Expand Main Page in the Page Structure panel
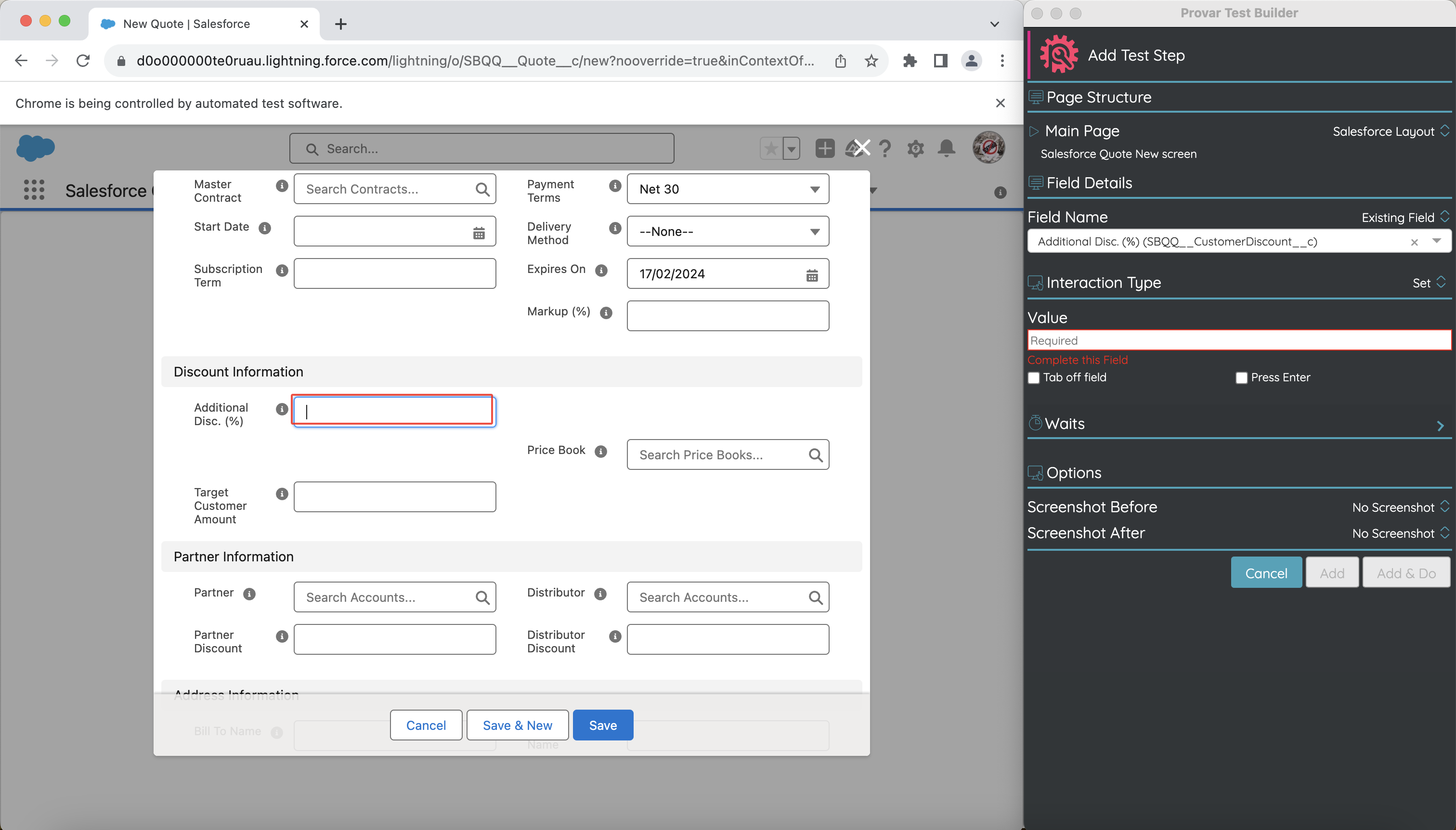 pos(1034,130)
